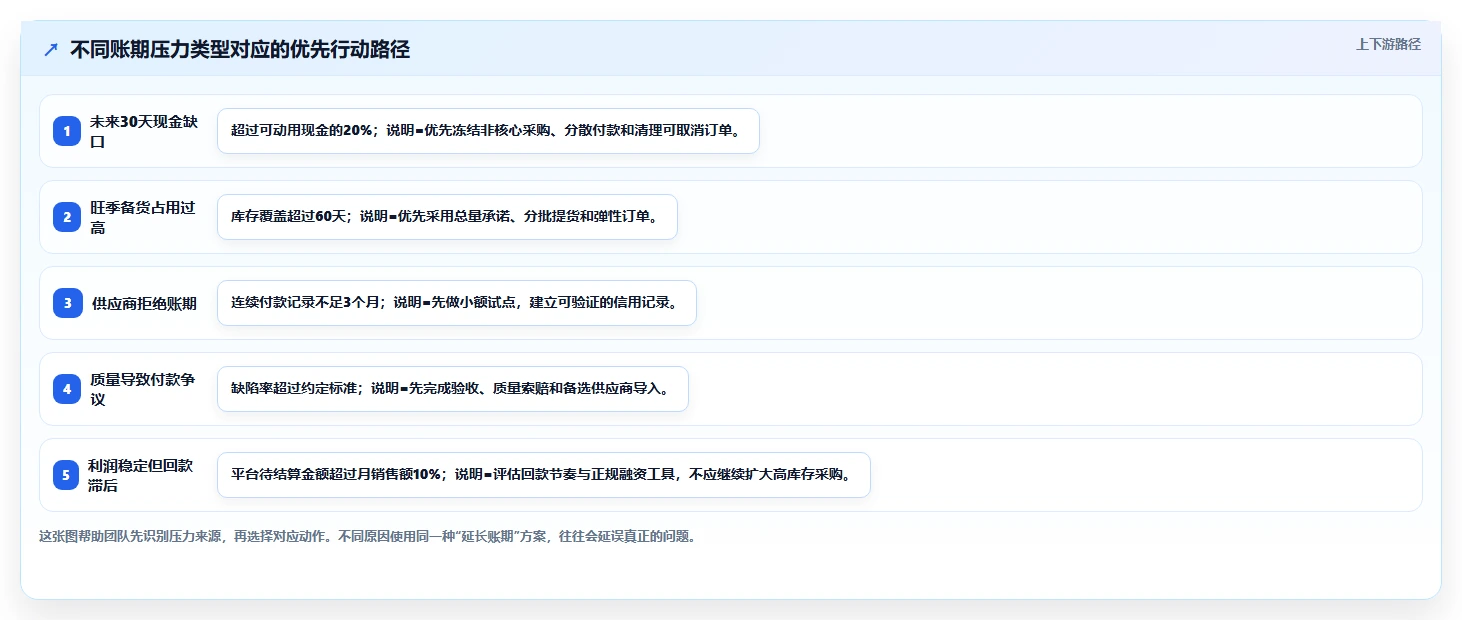Click step number badge 3
This screenshot has width=1462, height=620.
[x=67, y=303]
